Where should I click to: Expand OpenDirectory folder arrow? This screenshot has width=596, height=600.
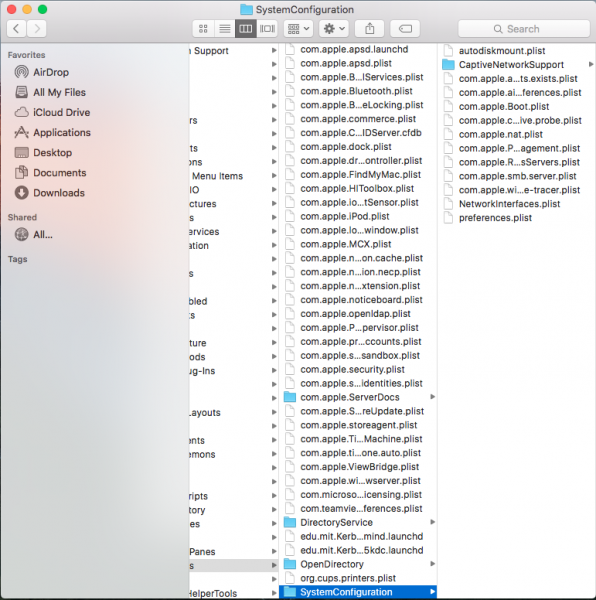[x=432, y=564]
